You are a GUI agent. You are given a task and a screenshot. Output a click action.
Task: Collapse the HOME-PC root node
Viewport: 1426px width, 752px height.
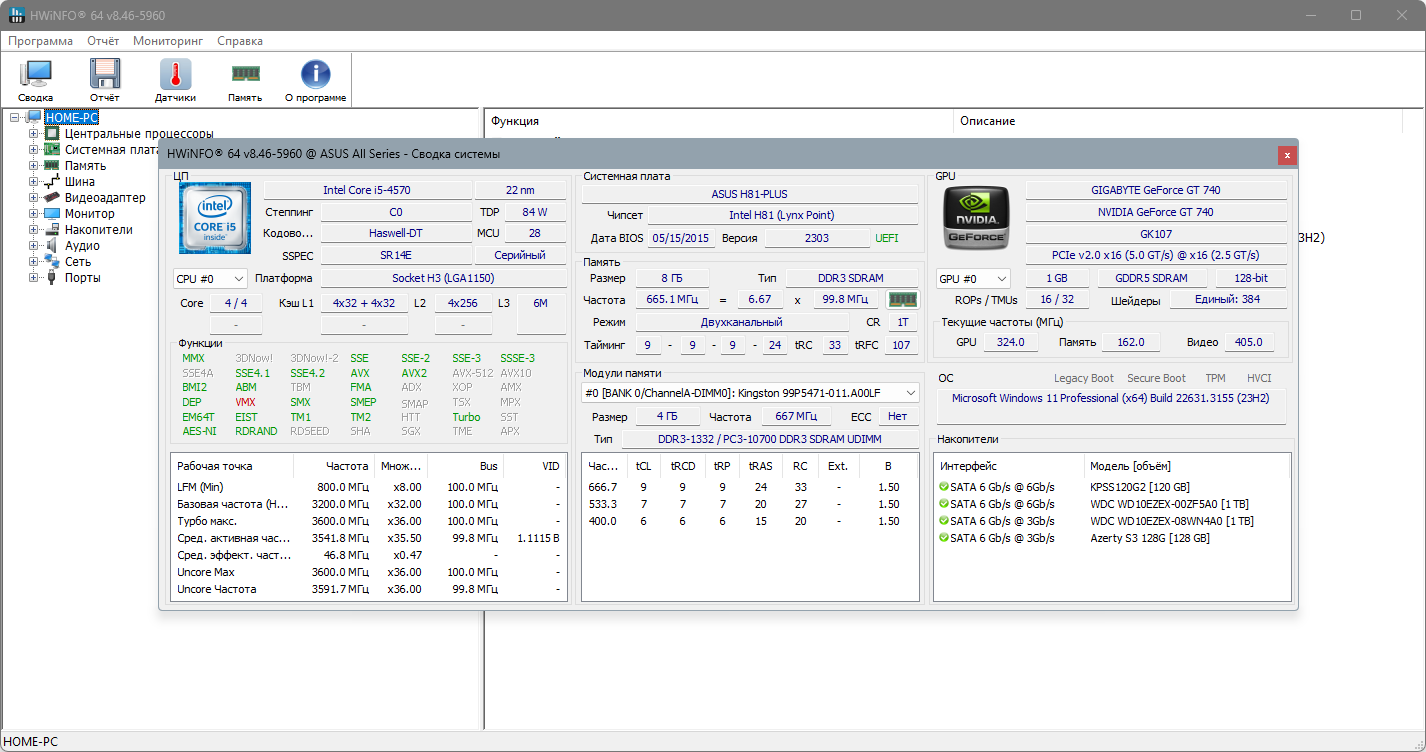15,118
